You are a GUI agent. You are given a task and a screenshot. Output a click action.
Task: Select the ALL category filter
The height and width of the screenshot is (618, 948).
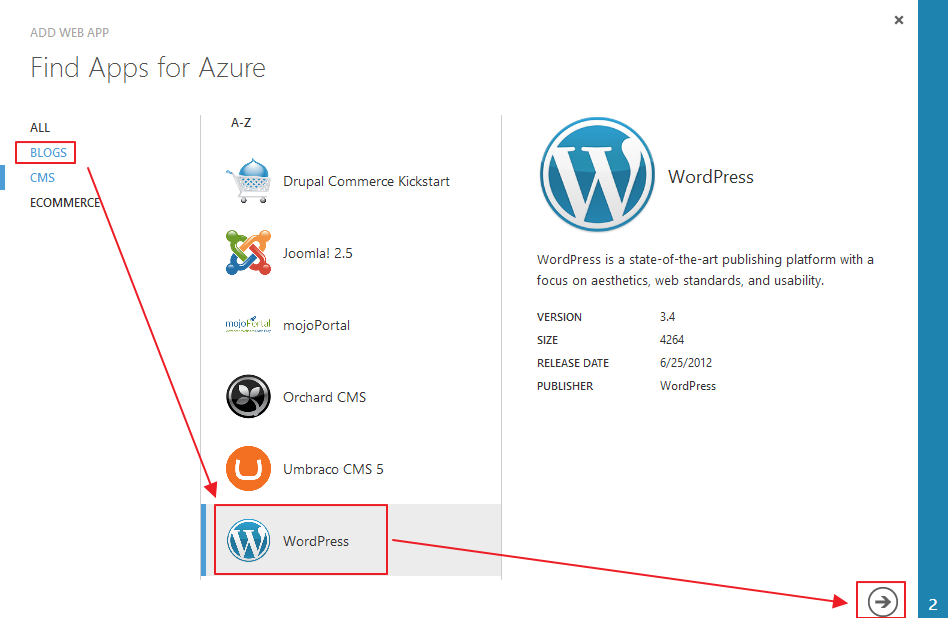point(40,128)
